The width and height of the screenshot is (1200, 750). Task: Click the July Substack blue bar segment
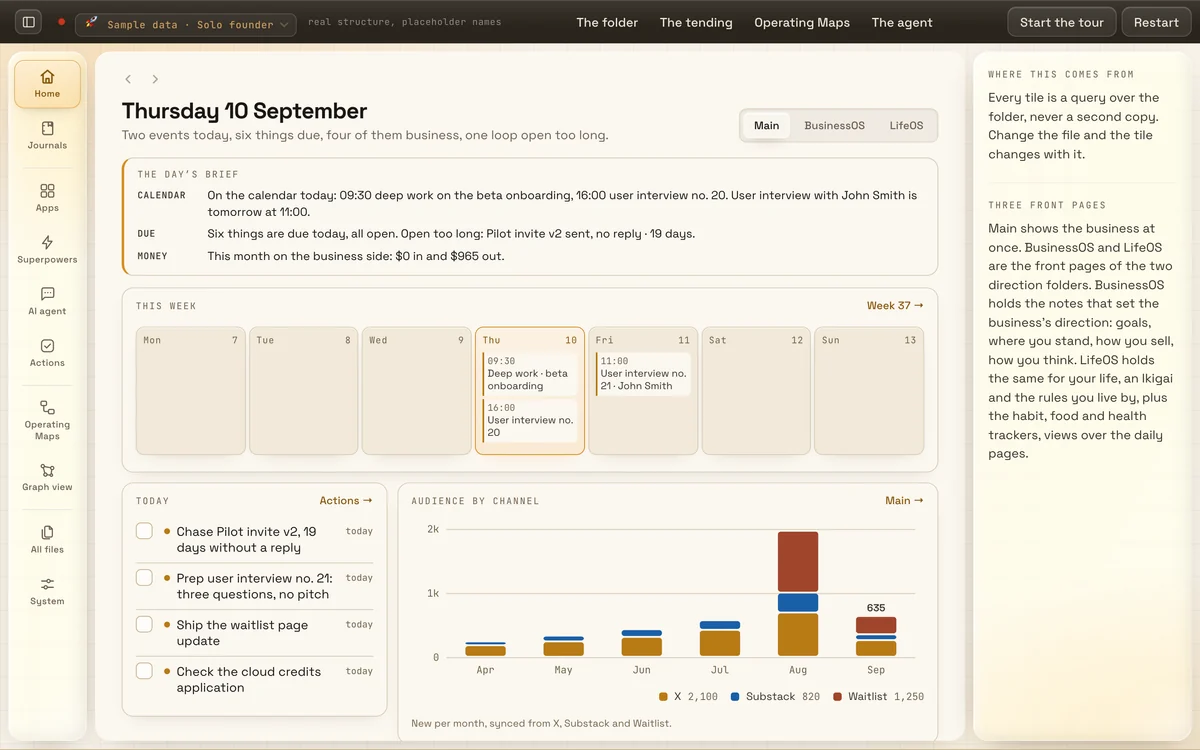(720, 625)
